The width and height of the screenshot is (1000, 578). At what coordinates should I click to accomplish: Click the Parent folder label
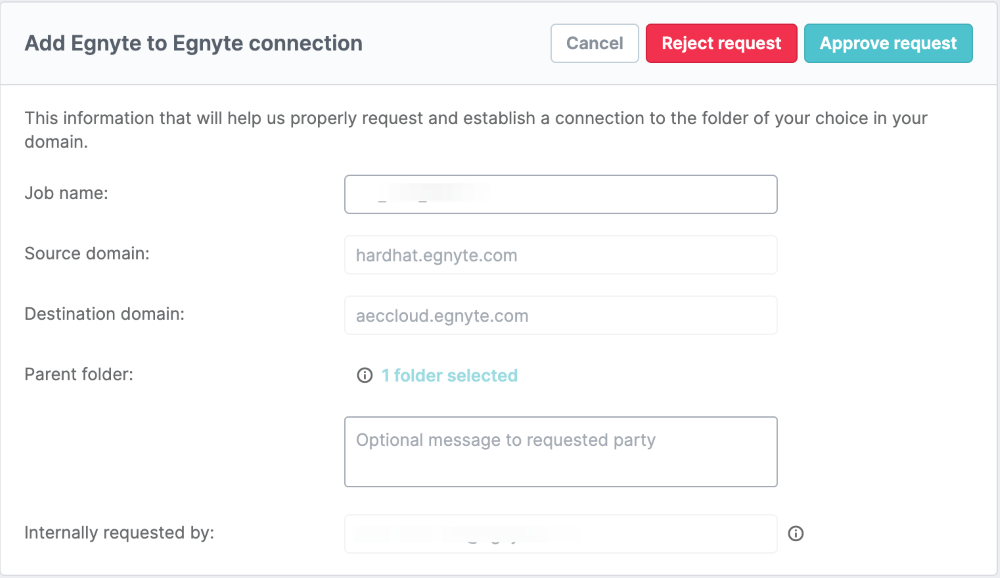click(x=78, y=374)
